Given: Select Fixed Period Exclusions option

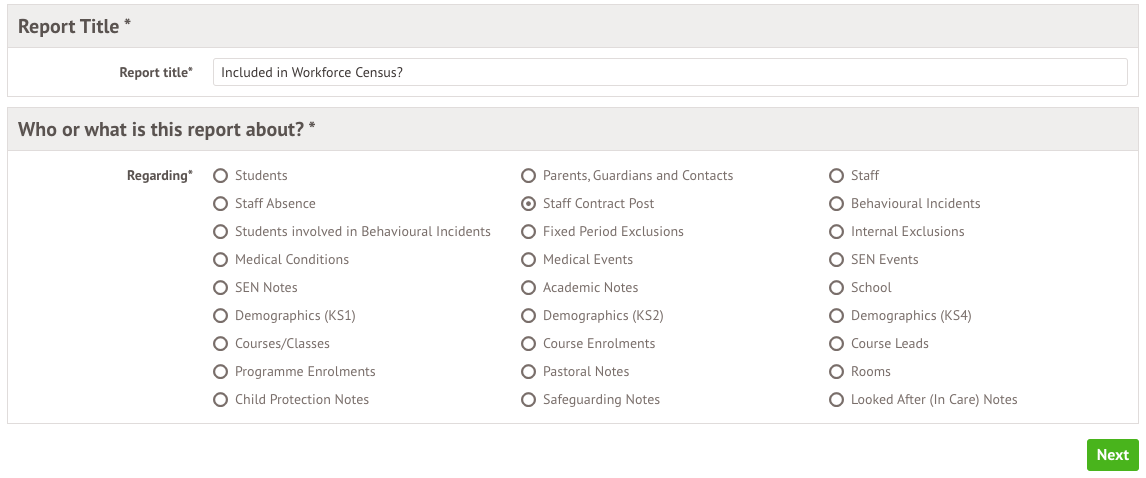Looking at the screenshot, I should pyautogui.click(x=529, y=232).
